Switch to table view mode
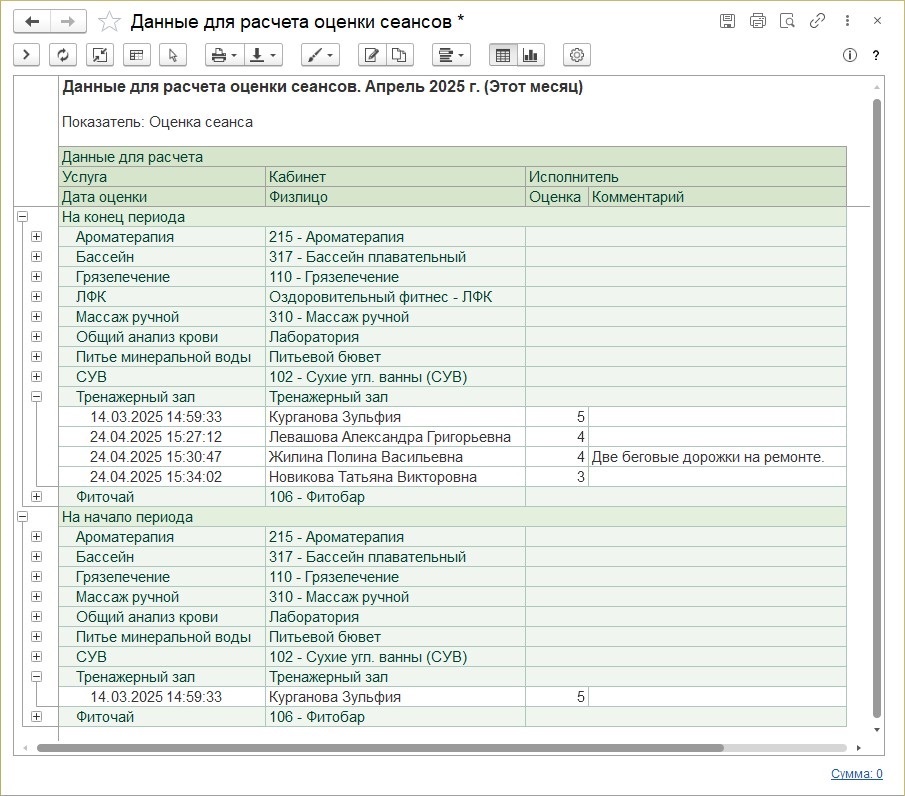 [503, 55]
